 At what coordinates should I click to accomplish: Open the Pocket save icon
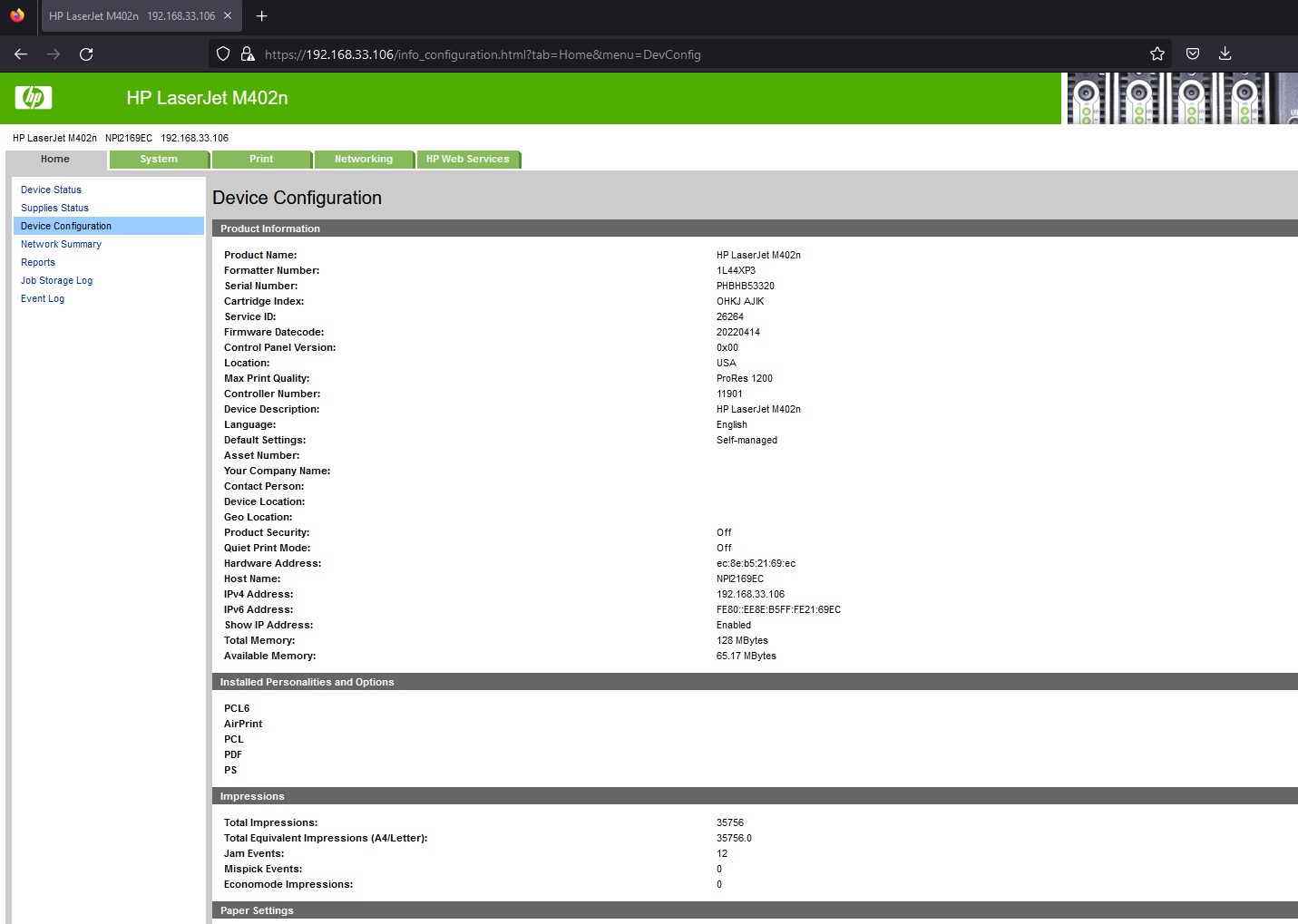coord(1193,54)
